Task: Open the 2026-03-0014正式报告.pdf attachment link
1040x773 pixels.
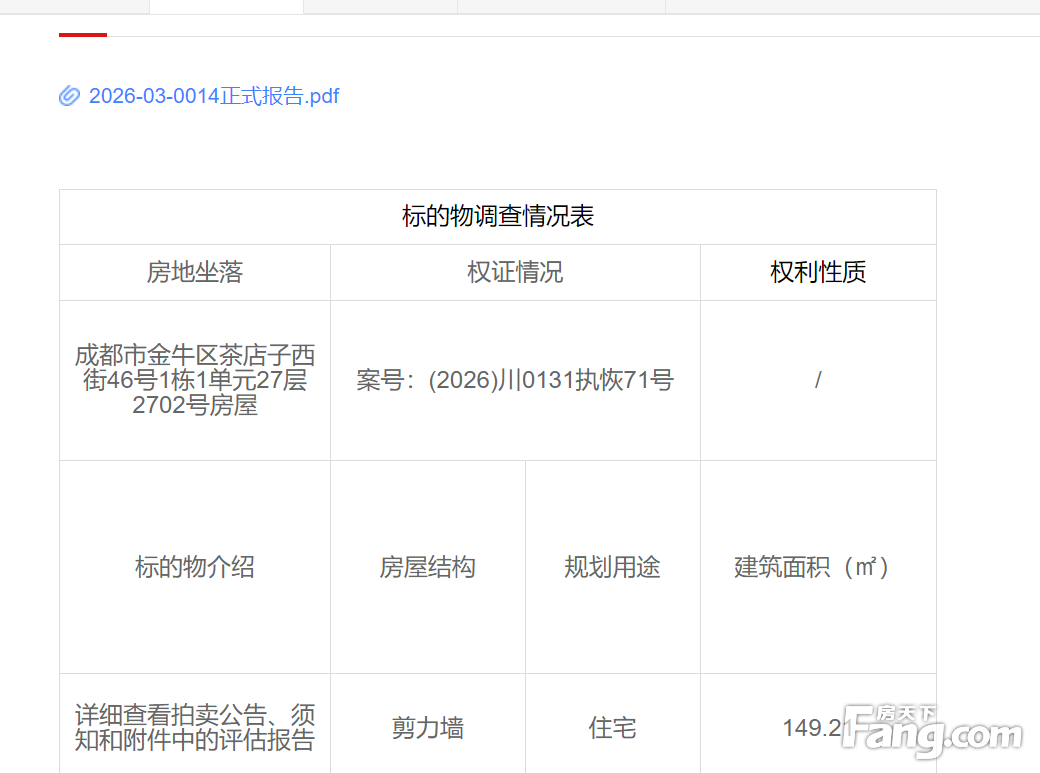Action: (x=214, y=96)
